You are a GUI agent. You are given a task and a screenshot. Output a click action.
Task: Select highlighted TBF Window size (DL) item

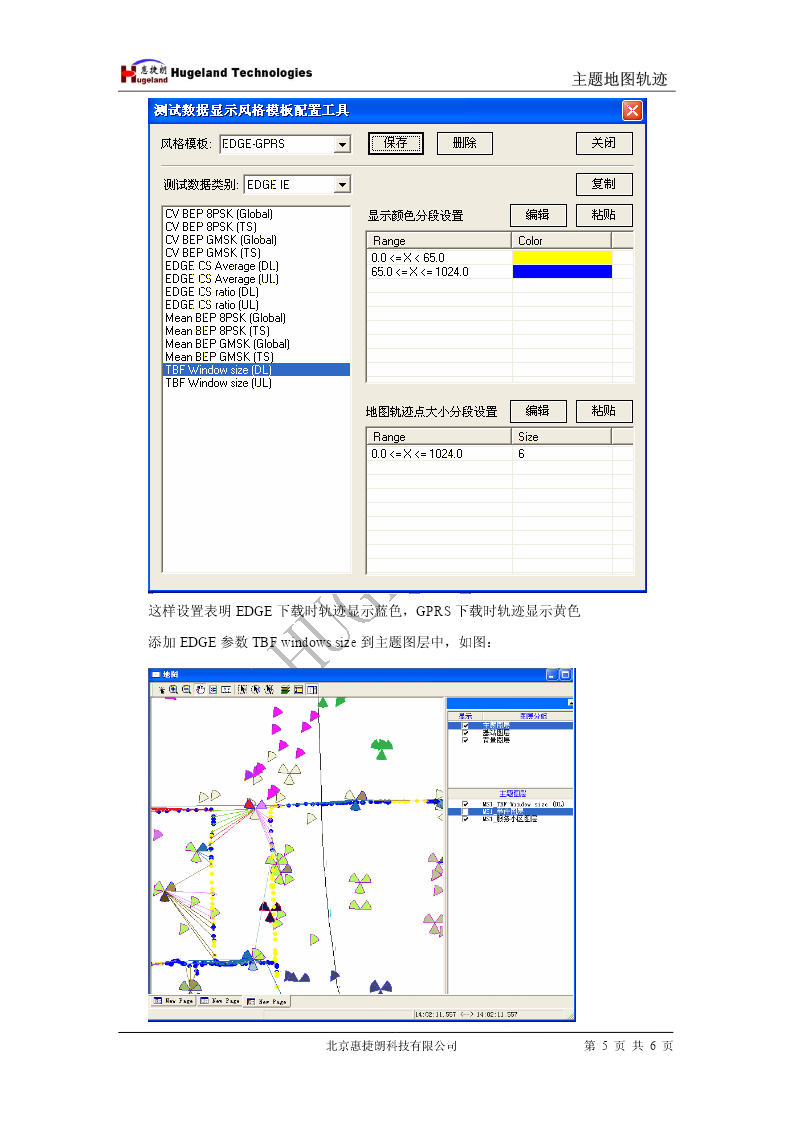tap(256, 370)
